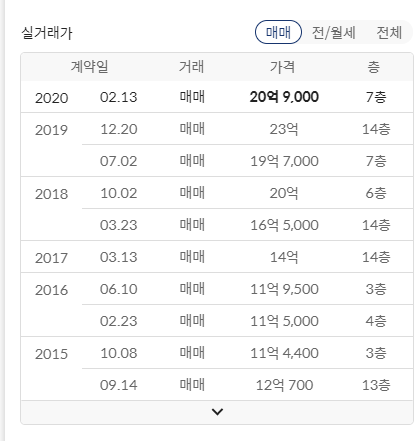Image resolution: width=419 pixels, height=441 pixels.
Task: Select the 20억 9,000 price entry
Action: pyautogui.click(x=284, y=97)
